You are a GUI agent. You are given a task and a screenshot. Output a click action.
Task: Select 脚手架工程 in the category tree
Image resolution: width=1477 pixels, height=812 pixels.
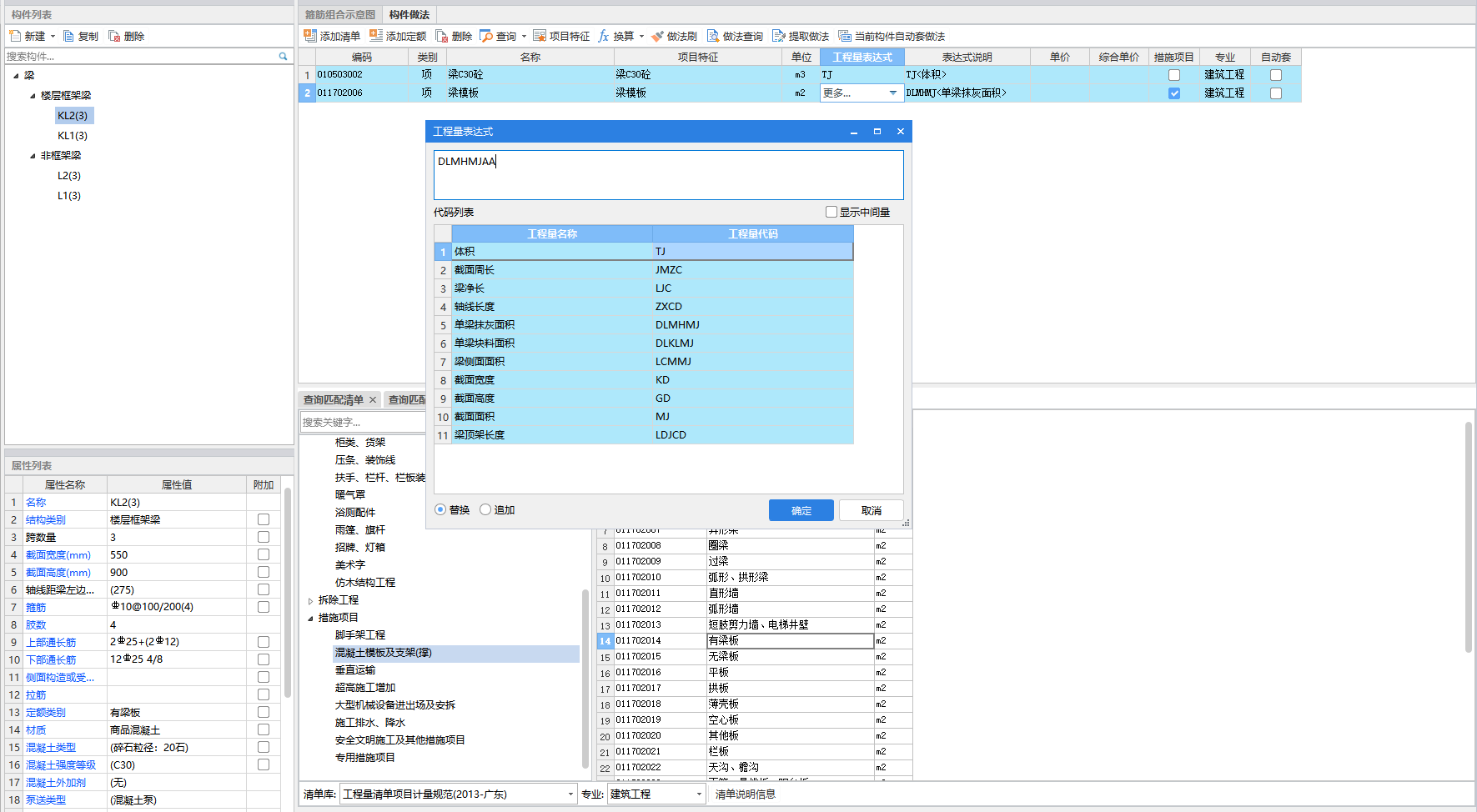pyautogui.click(x=360, y=635)
